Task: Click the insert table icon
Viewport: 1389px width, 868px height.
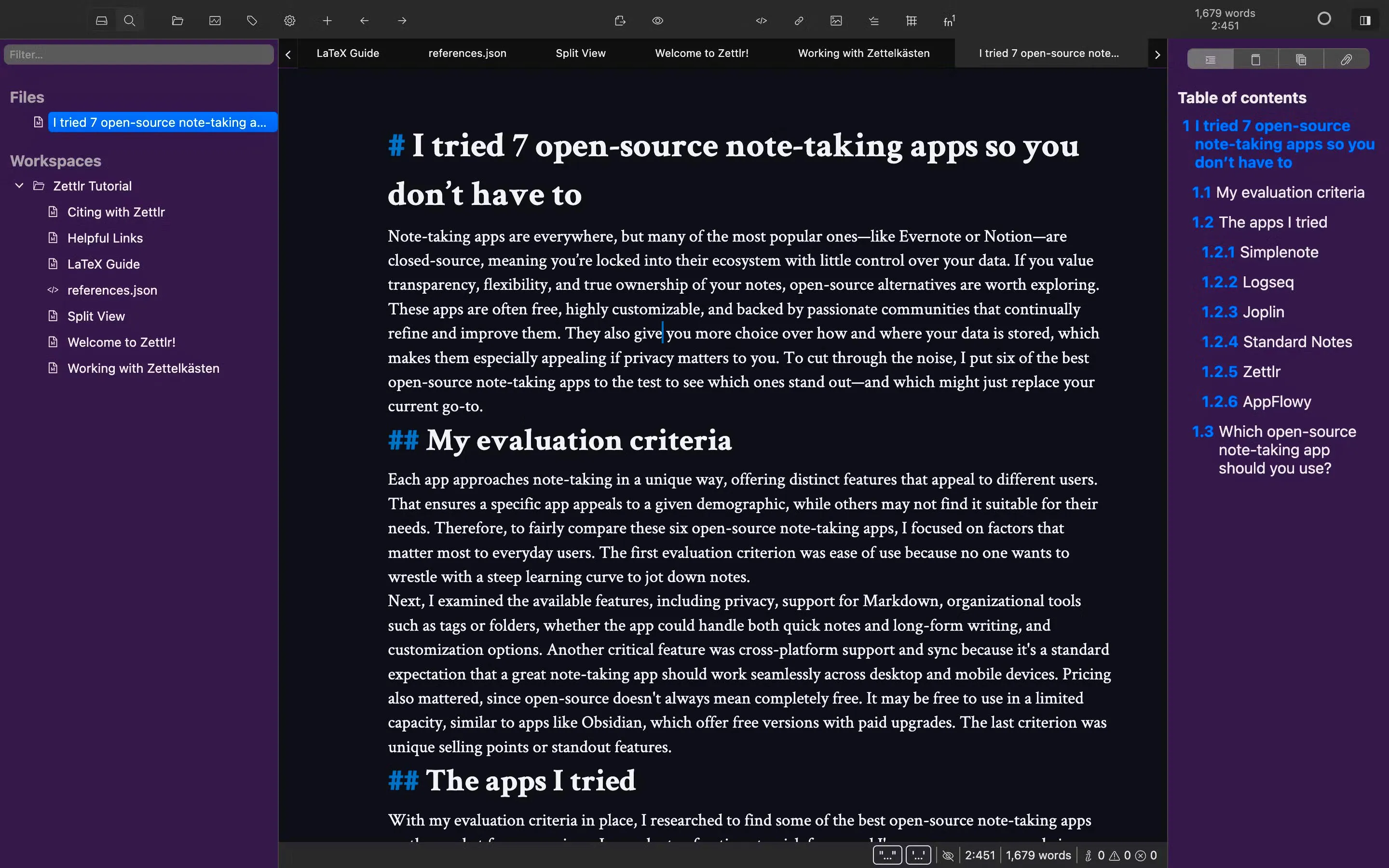Action: pyautogui.click(x=912, y=21)
